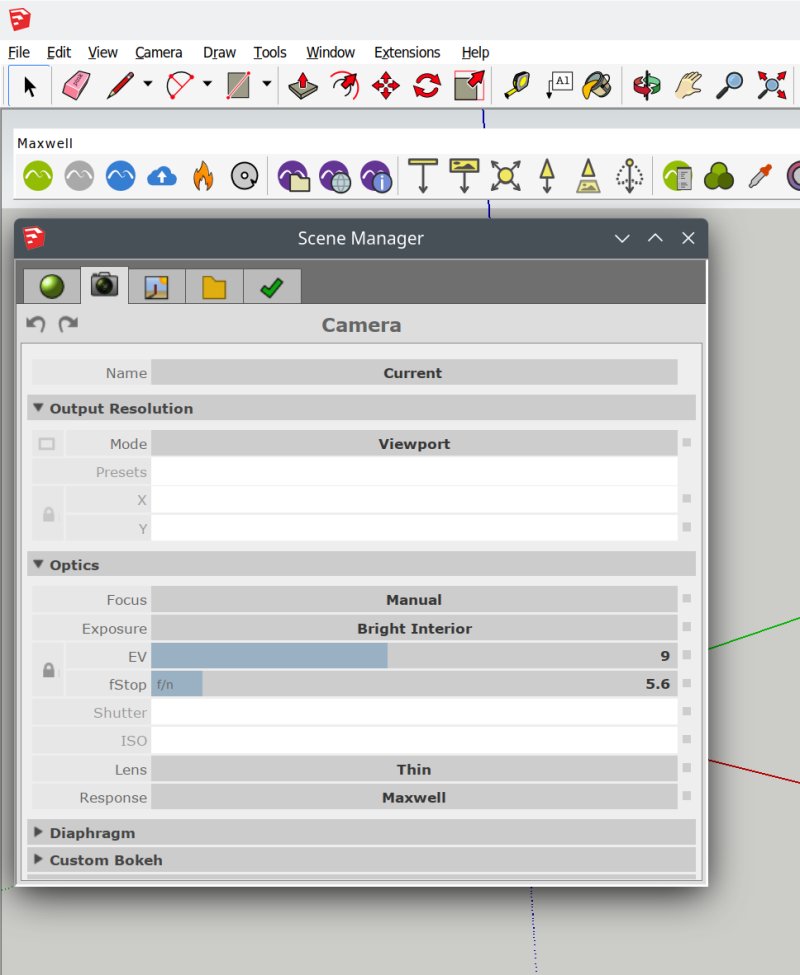800x975 pixels.
Task: Click the undo arrow in Scene Manager
Action: point(36,324)
